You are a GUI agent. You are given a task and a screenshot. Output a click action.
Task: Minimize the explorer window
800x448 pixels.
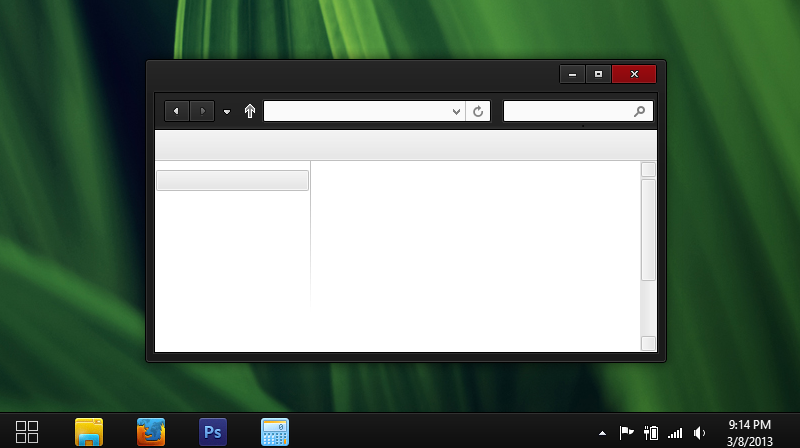[572, 74]
